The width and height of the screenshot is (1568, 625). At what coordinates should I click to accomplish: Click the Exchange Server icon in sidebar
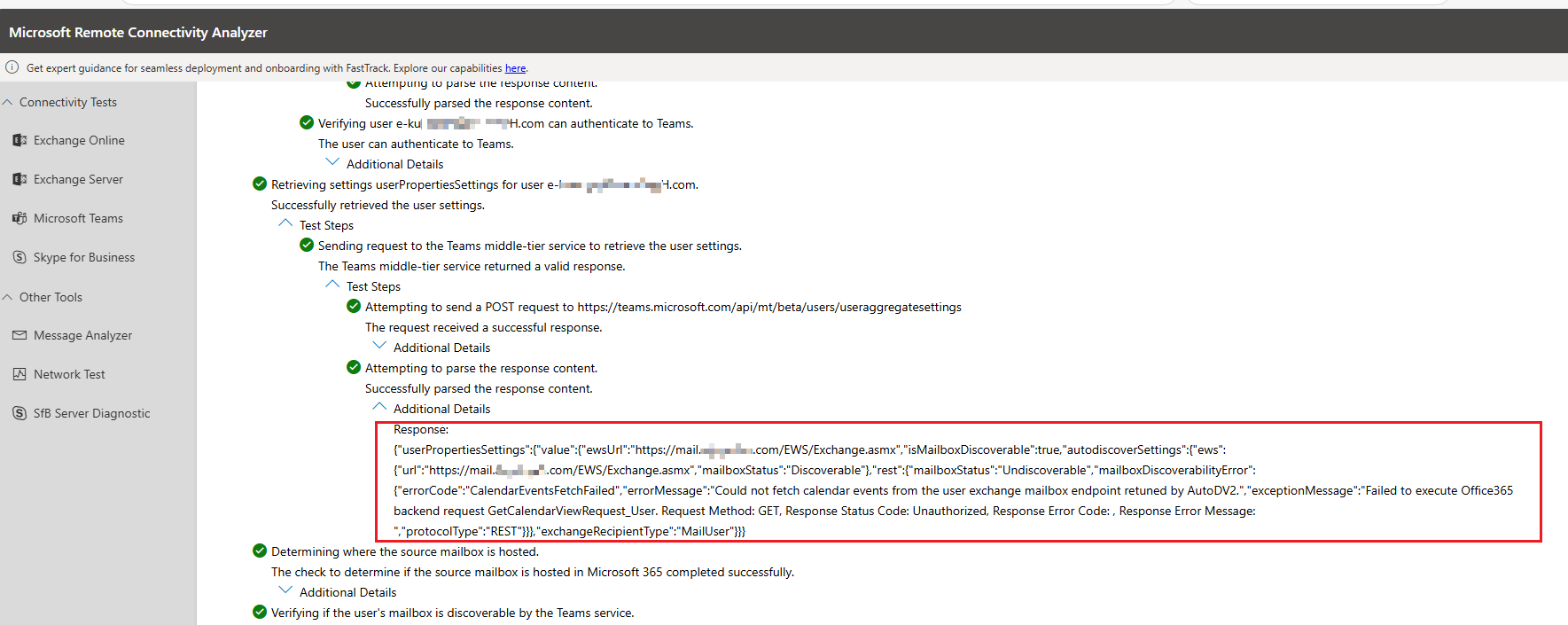(x=20, y=179)
